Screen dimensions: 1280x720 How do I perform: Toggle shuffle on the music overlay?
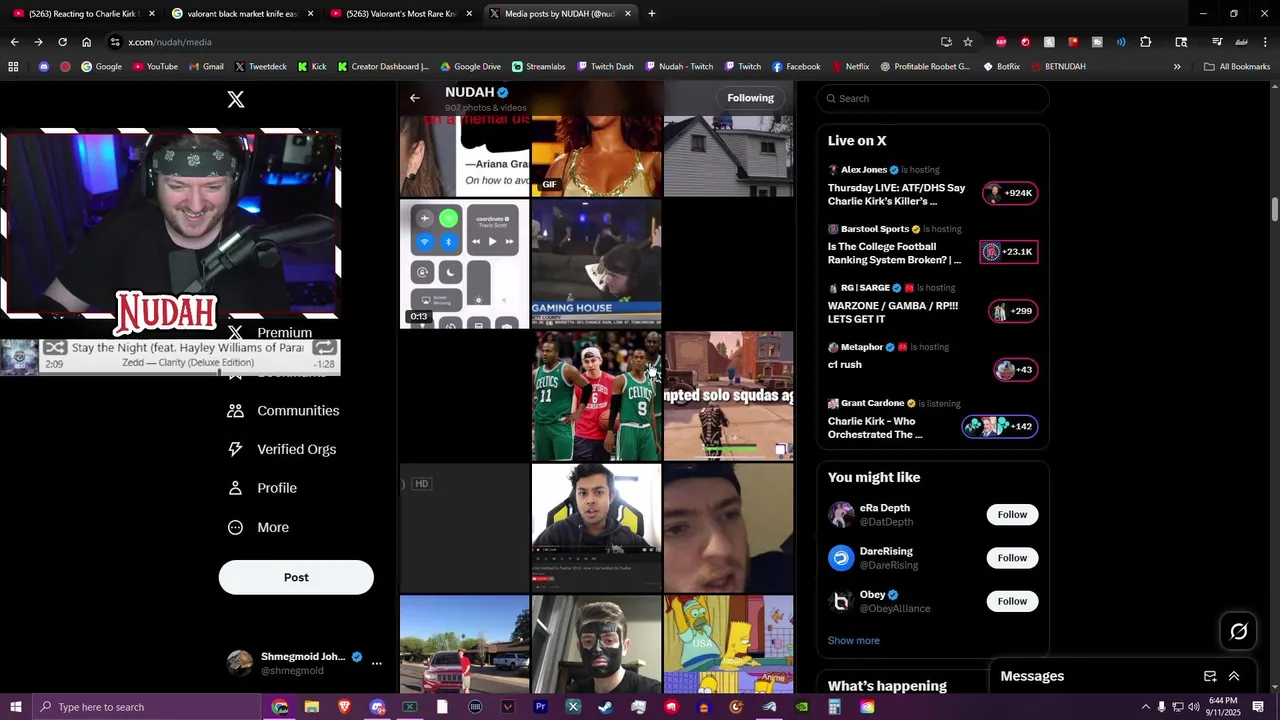click(x=55, y=348)
